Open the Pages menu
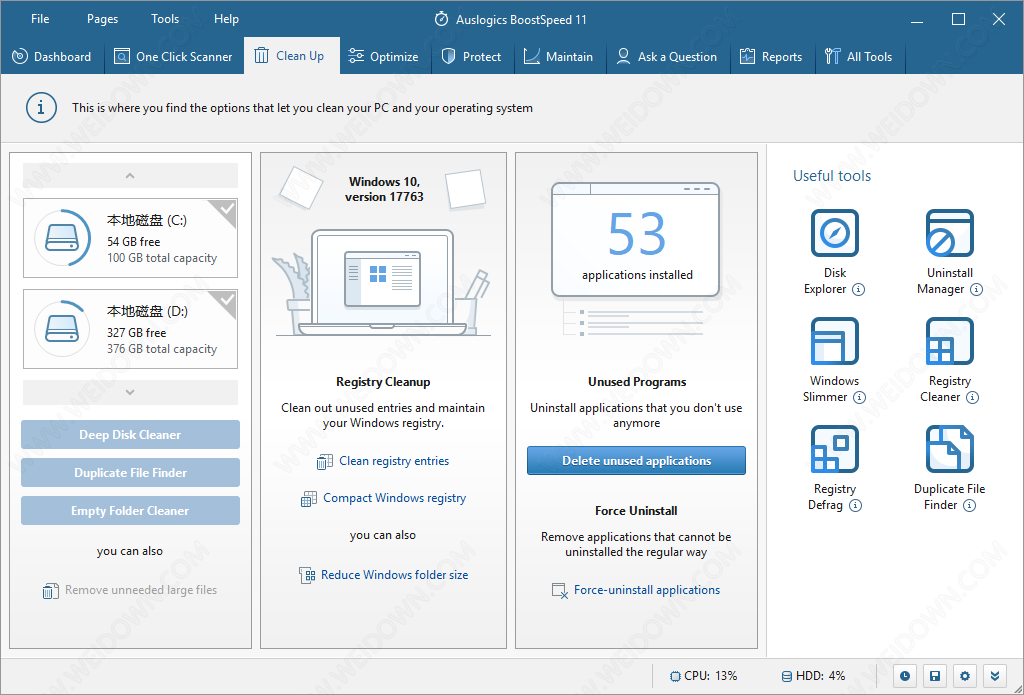Image resolution: width=1024 pixels, height=695 pixels. 103,19
